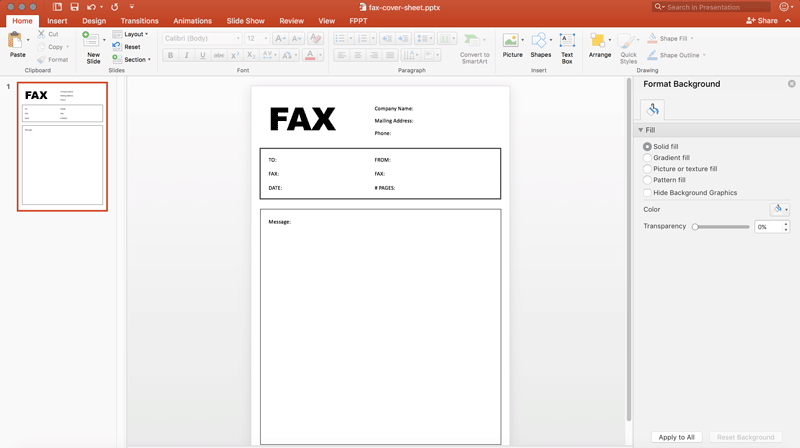Click the Paste icon in Clipboard group
This screenshot has height=448, width=800.
(16, 42)
